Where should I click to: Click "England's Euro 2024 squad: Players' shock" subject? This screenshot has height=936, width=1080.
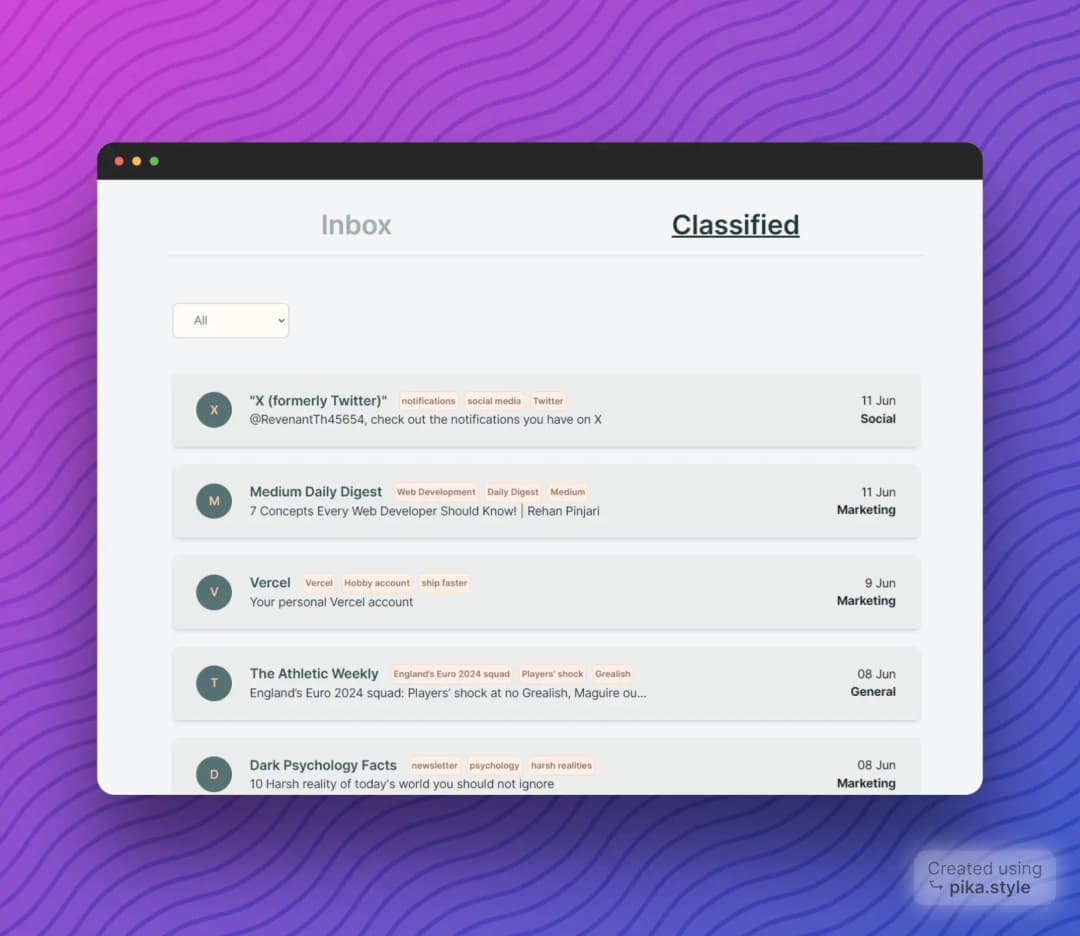[448, 693]
